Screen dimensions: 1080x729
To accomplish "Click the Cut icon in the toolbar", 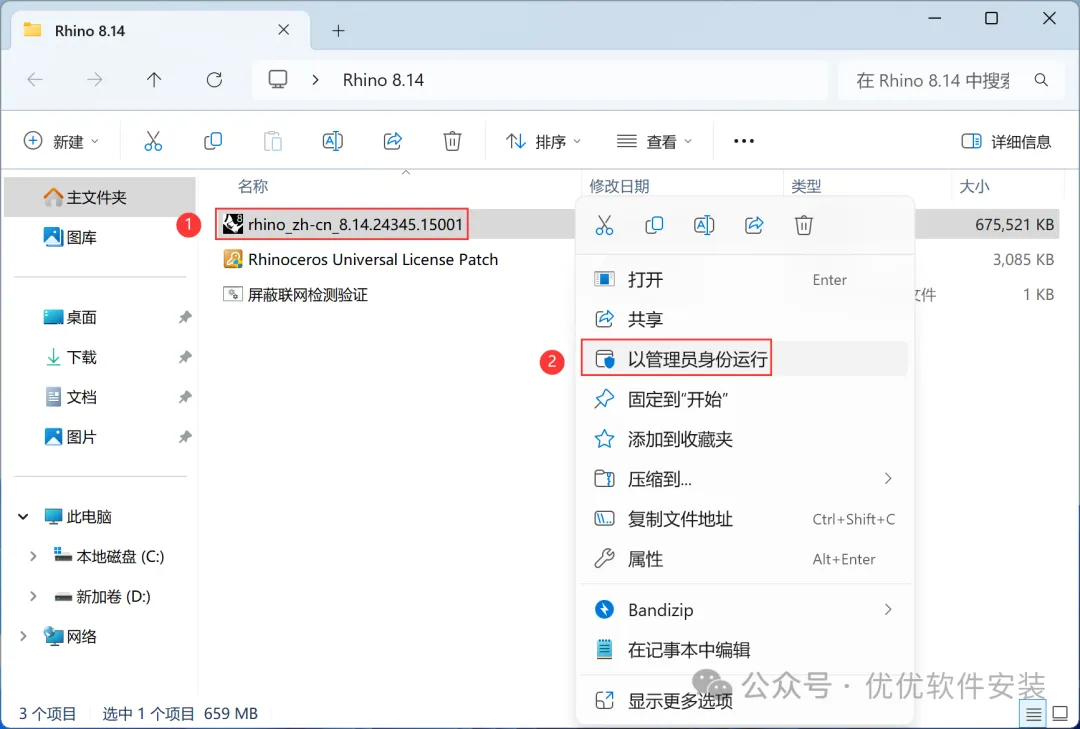I will pos(153,141).
